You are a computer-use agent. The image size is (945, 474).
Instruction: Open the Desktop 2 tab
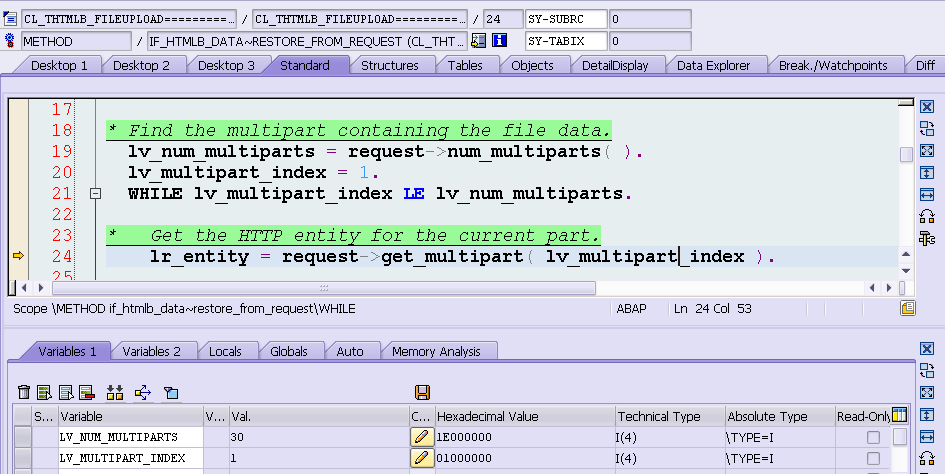point(141,65)
